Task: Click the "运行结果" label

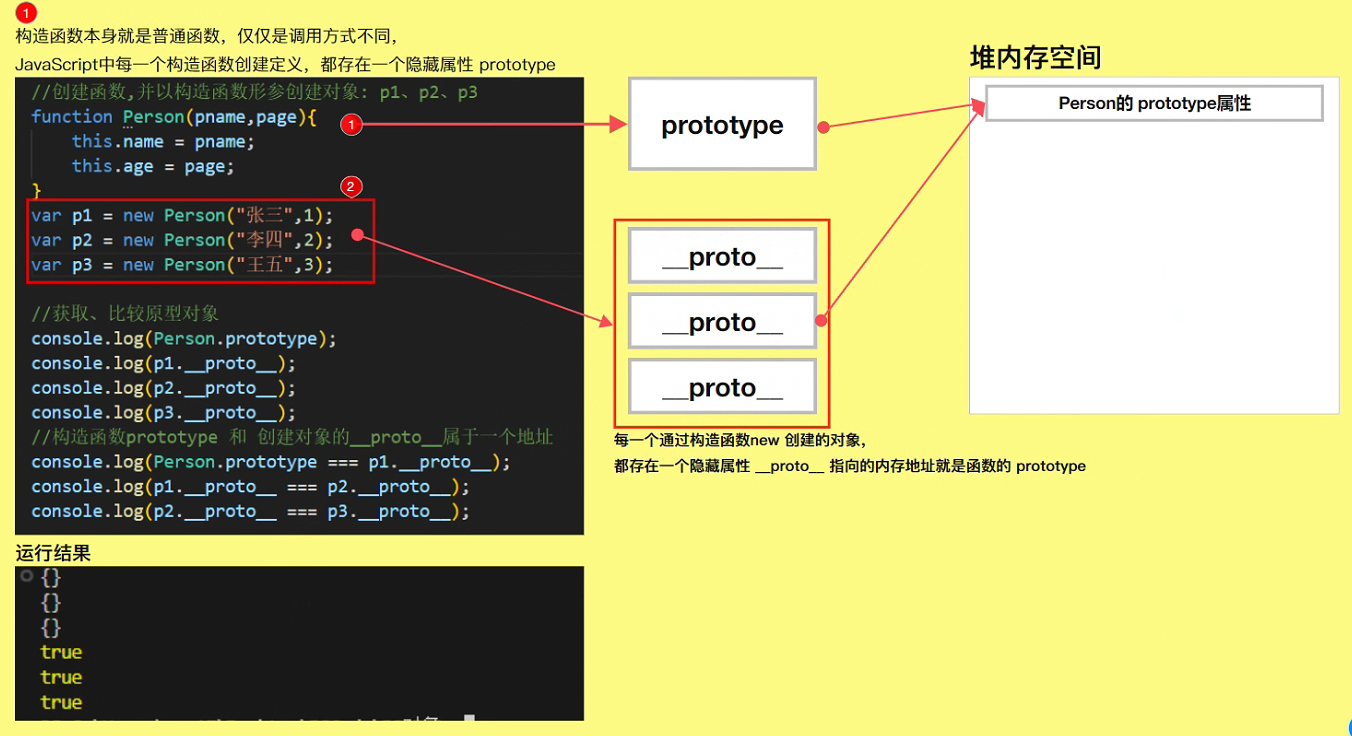Action: tap(53, 552)
